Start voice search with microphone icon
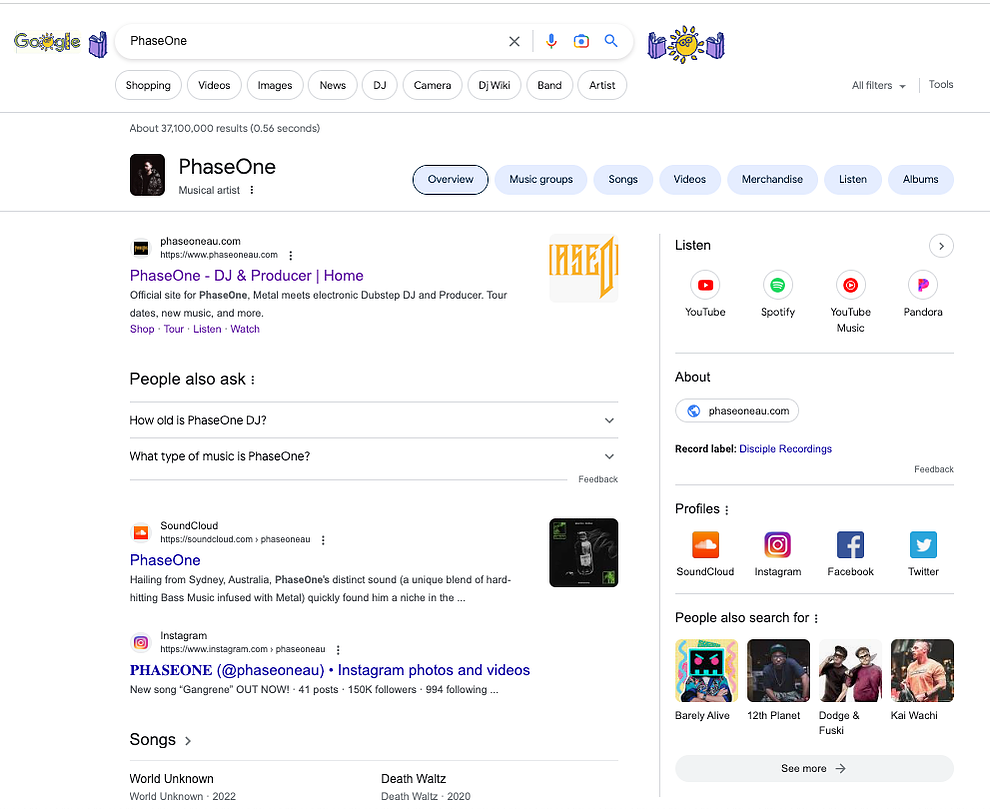The width and height of the screenshot is (990, 809). click(x=551, y=41)
